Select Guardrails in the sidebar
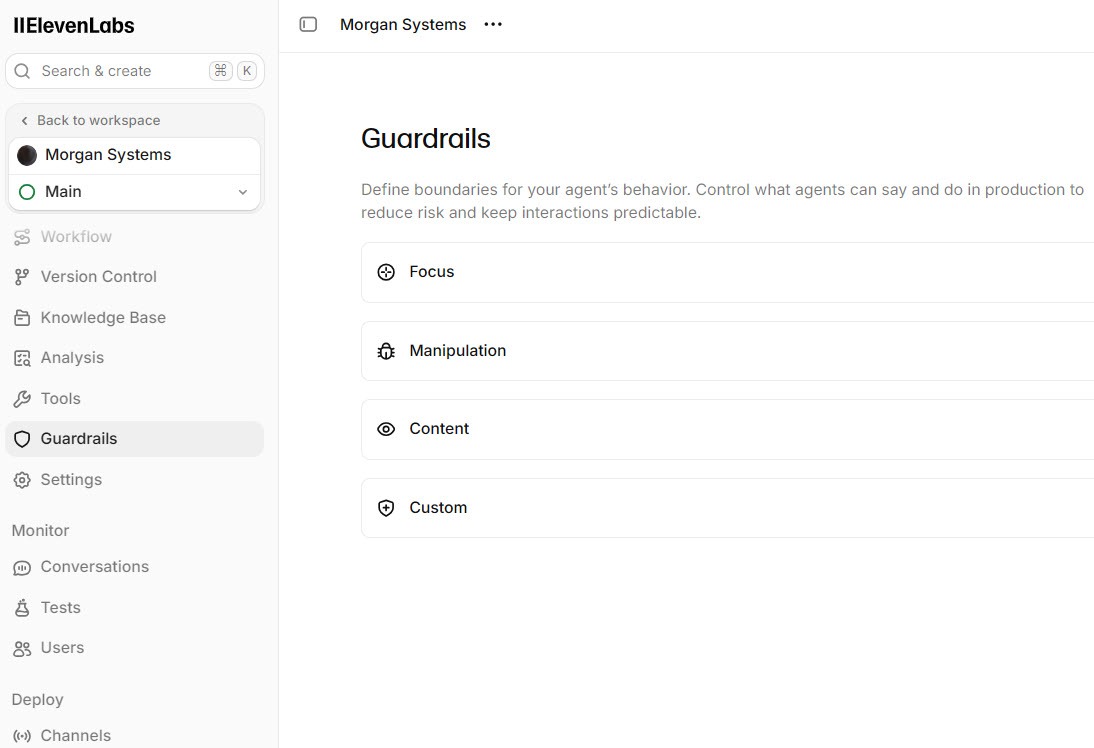 click(x=135, y=439)
